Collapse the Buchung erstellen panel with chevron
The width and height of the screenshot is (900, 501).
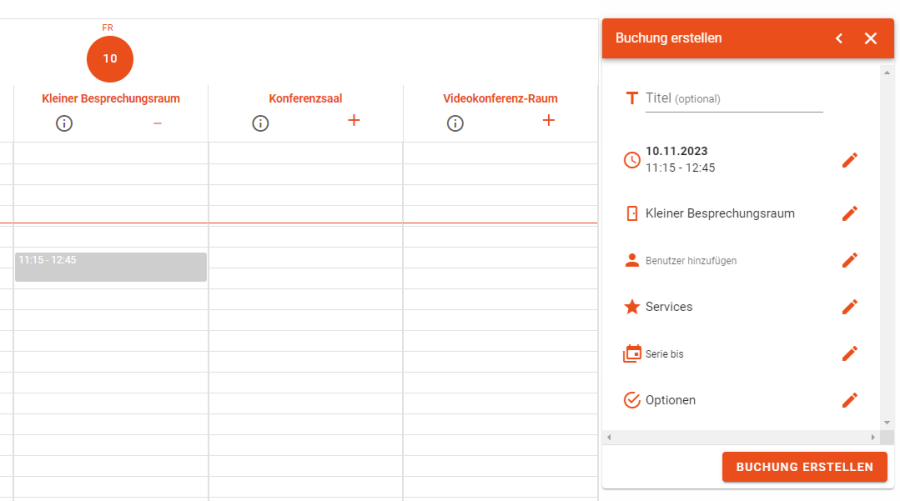pyautogui.click(x=838, y=38)
